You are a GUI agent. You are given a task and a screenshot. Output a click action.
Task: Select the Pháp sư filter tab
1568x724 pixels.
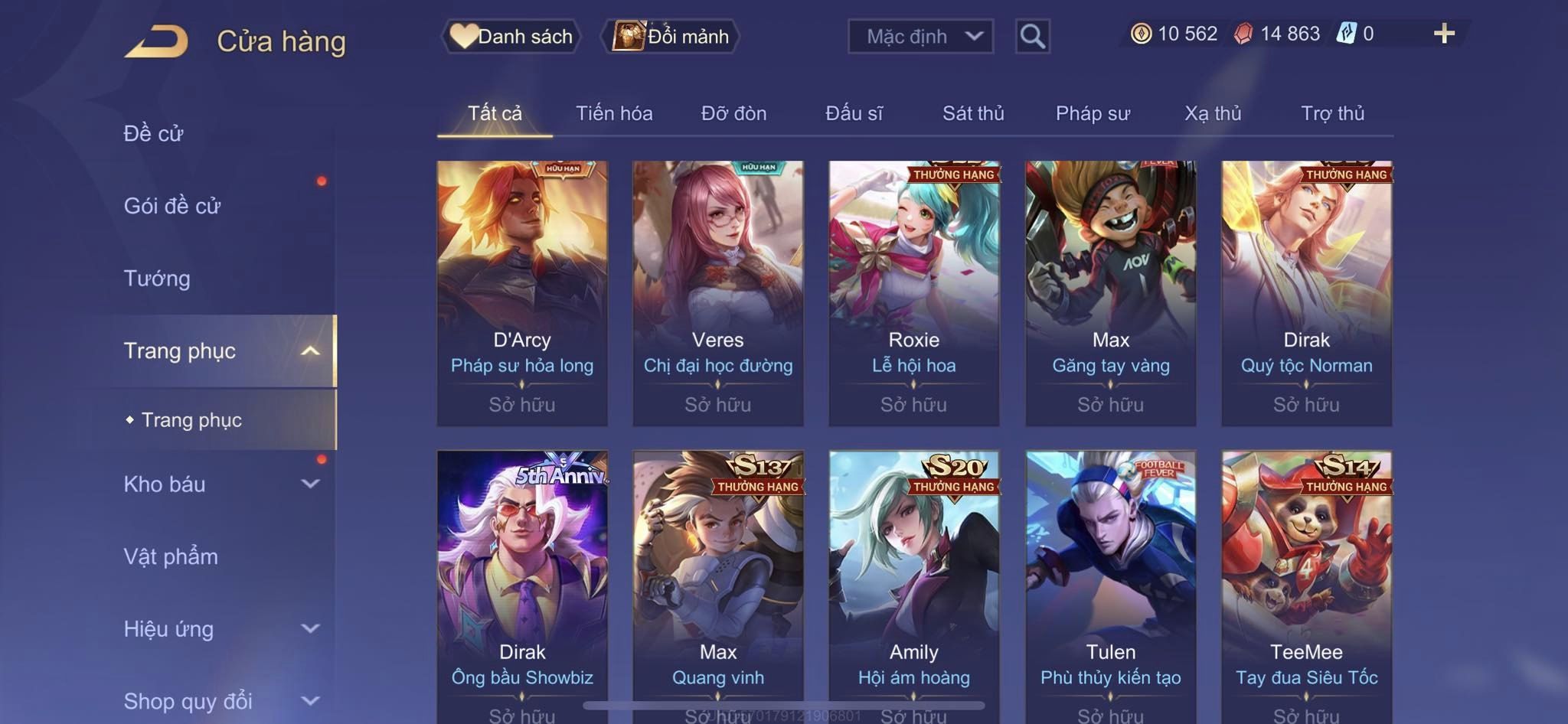click(1093, 113)
